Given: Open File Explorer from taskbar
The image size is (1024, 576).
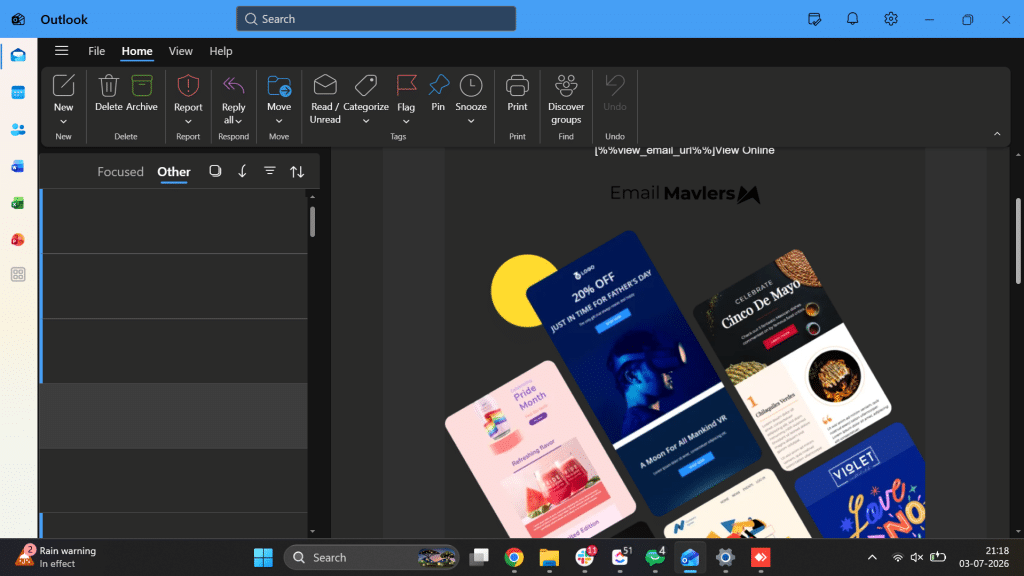Looking at the screenshot, I should (549, 557).
